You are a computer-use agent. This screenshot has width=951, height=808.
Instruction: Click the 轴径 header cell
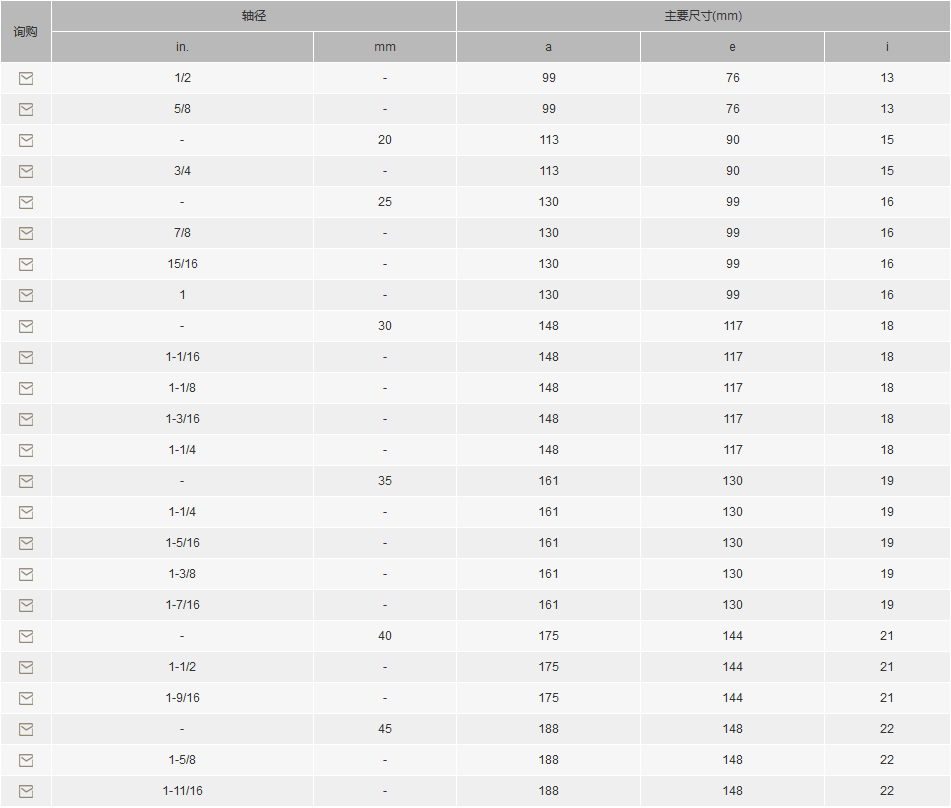[254, 16]
